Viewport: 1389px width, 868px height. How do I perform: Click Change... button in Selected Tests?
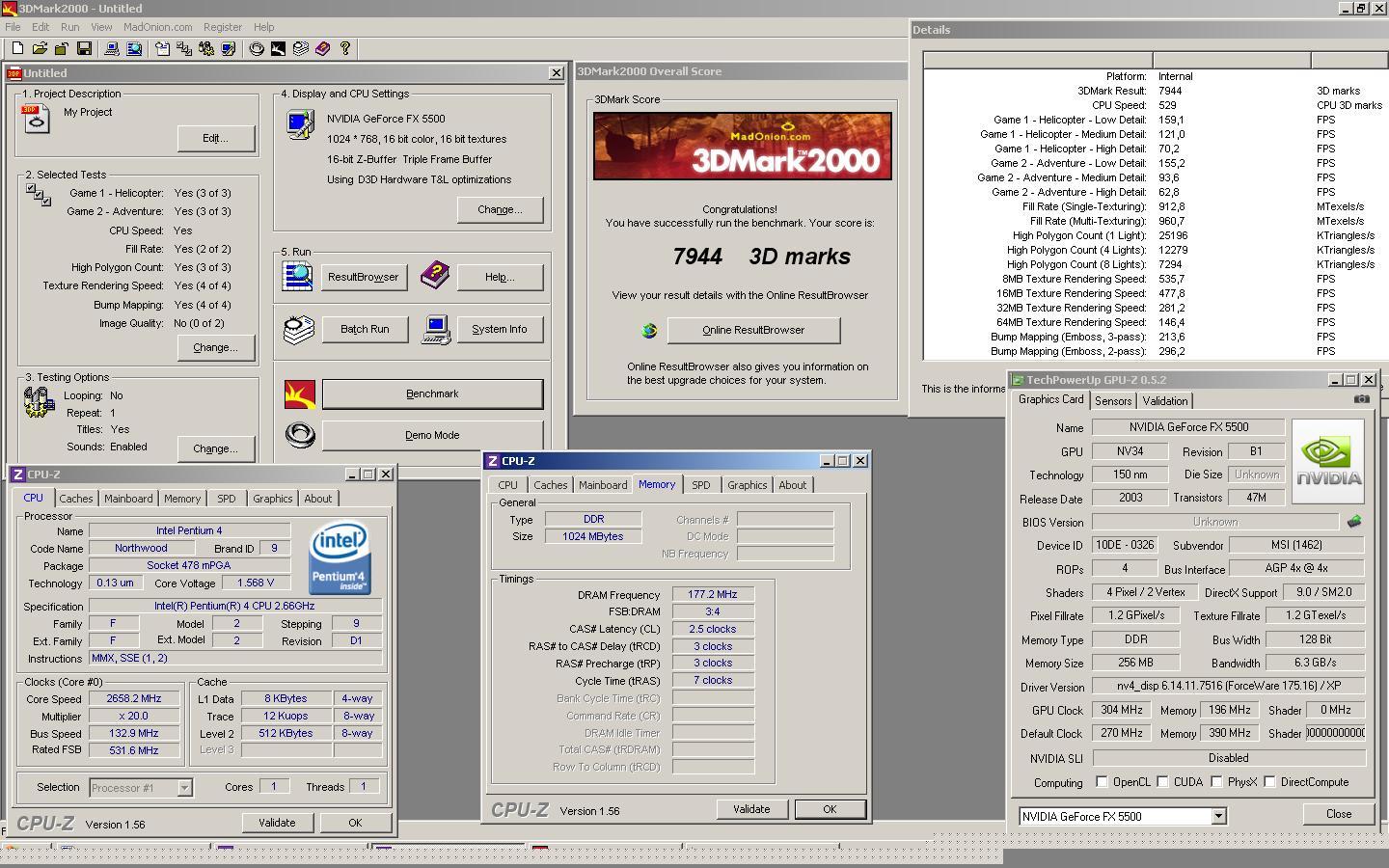[216, 347]
